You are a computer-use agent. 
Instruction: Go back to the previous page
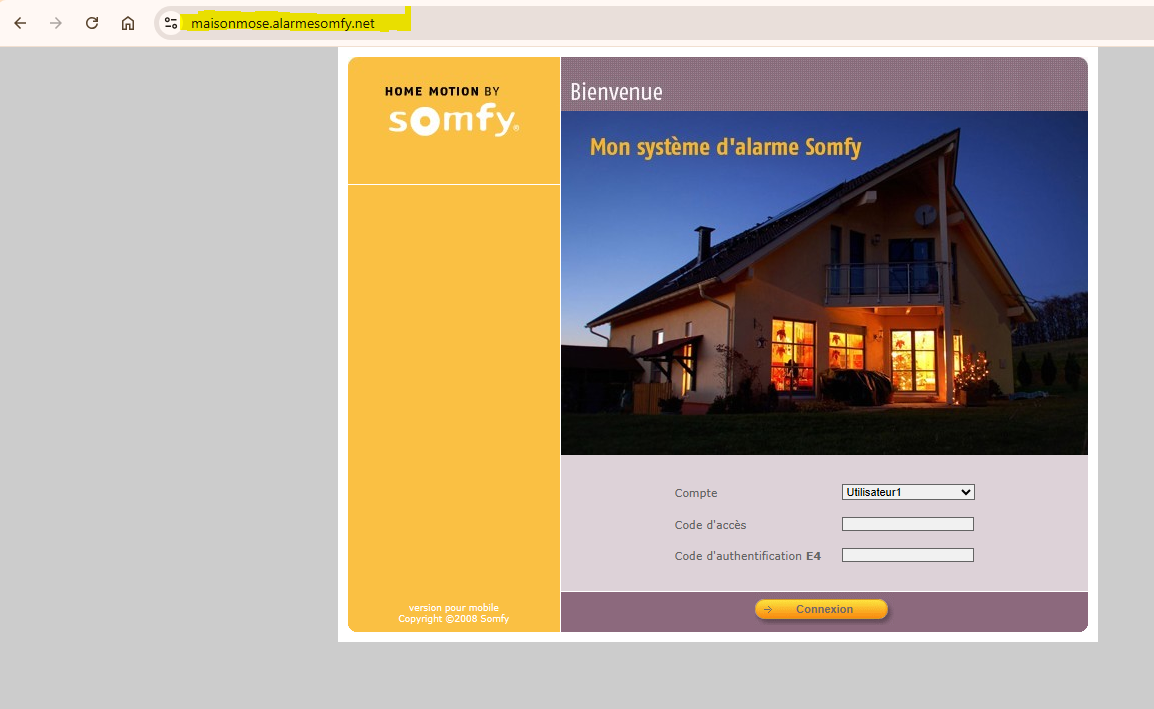click(x=20, y=23)
